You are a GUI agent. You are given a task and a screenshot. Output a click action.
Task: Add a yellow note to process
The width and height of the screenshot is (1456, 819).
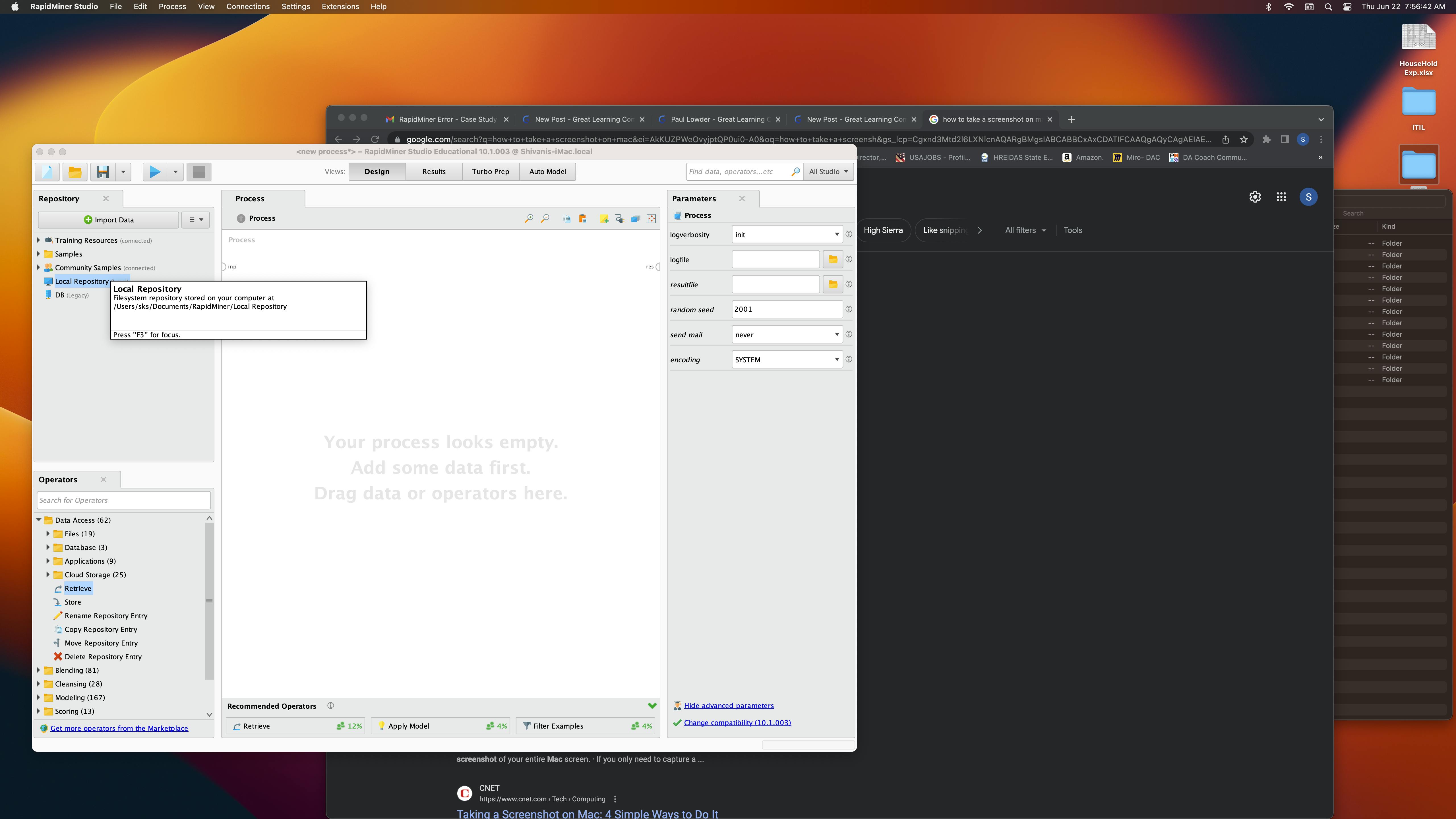tap(604, 219)
